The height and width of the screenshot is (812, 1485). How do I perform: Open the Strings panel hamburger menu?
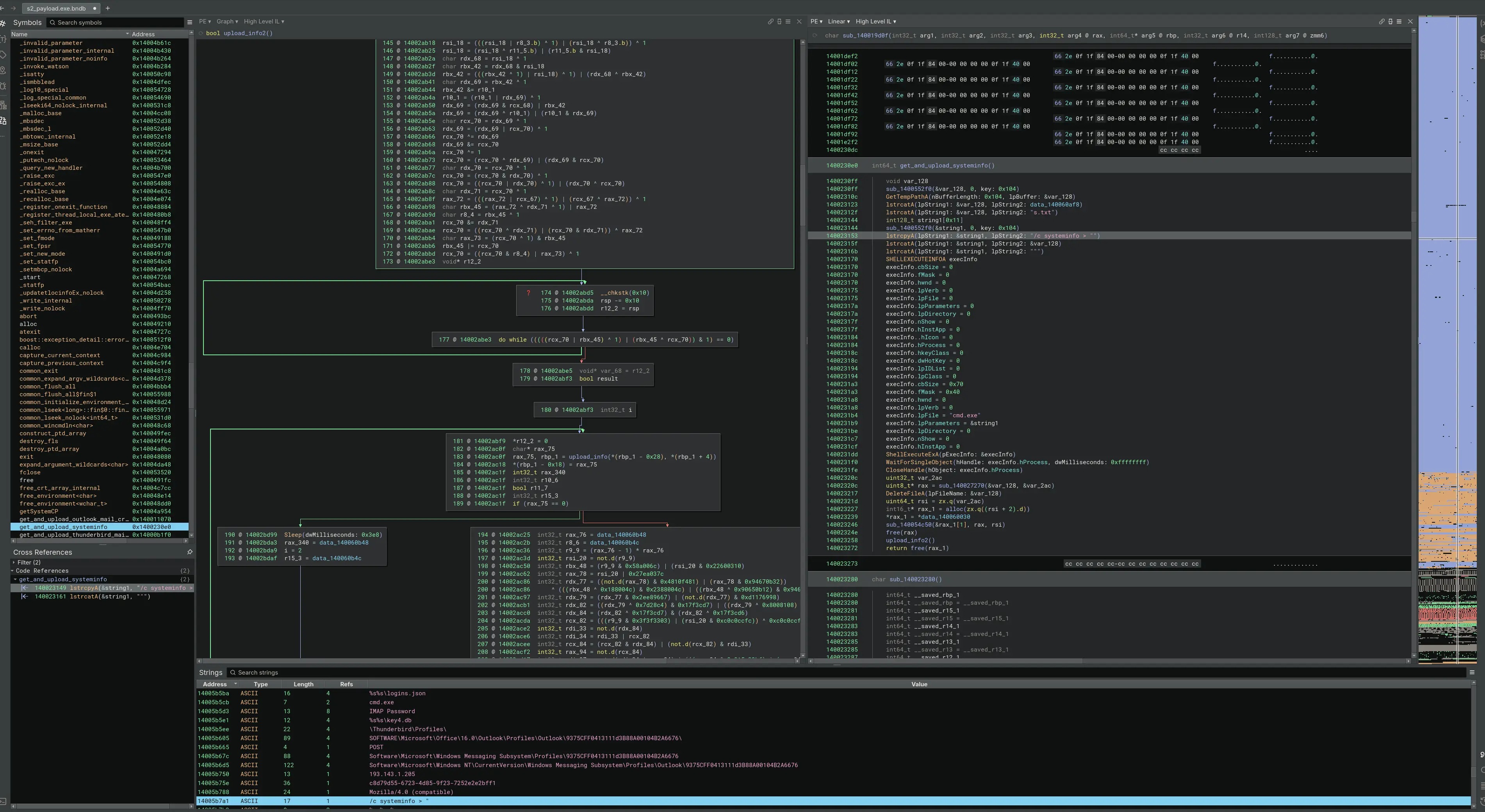click(1472, 673)
